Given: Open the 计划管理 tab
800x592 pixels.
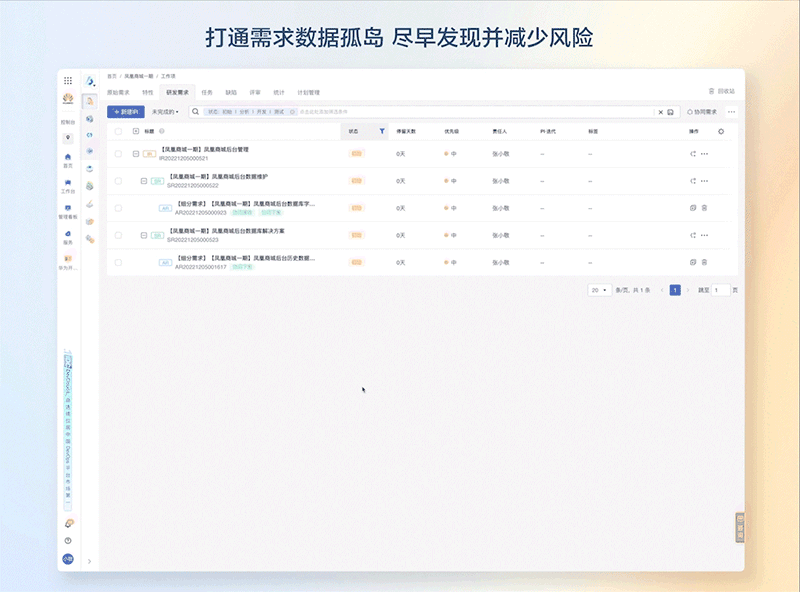Looking at the screenshot, I should pos(307,92).
